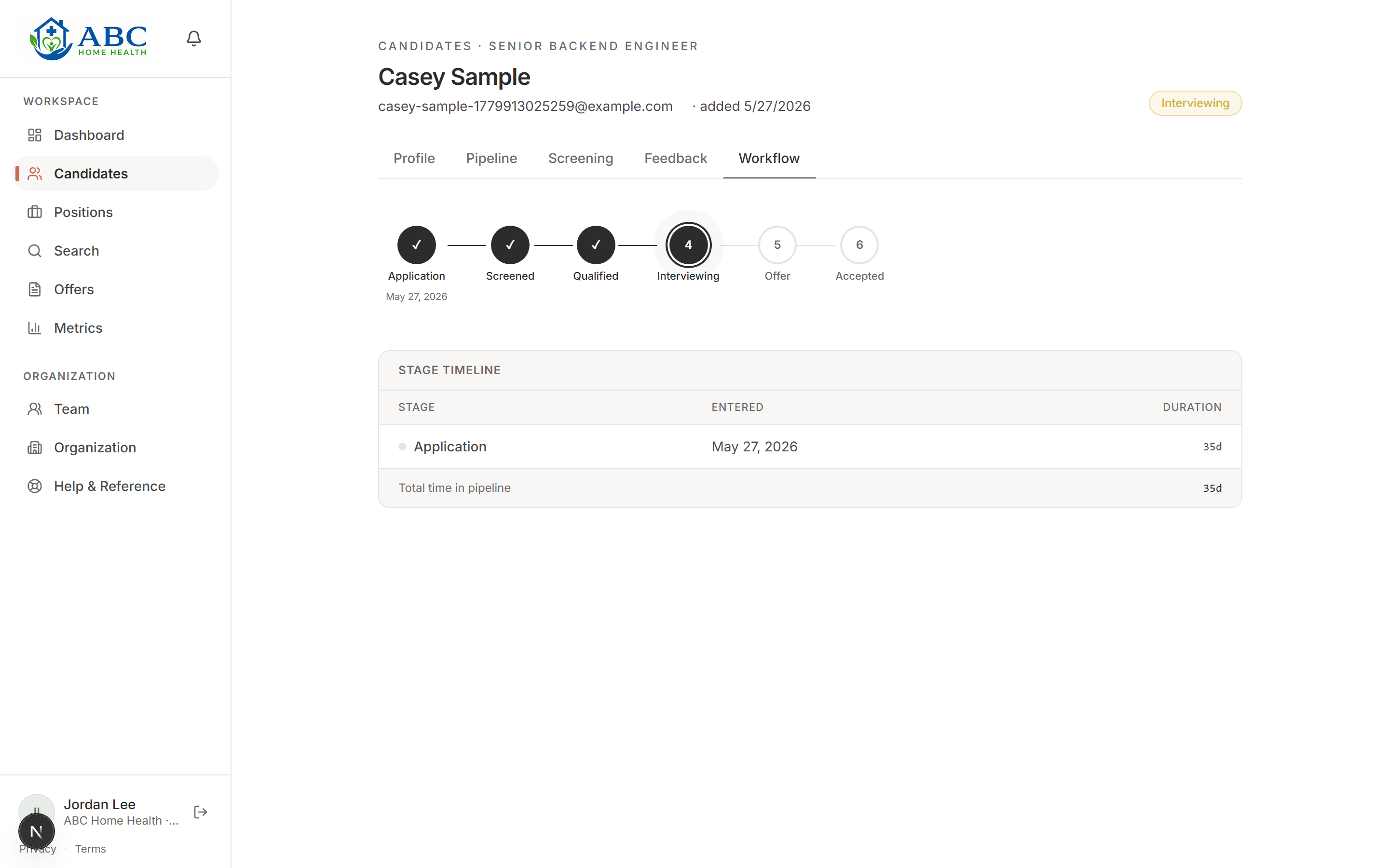
Task: Click the Team users icon
Action: click(34, 409)
